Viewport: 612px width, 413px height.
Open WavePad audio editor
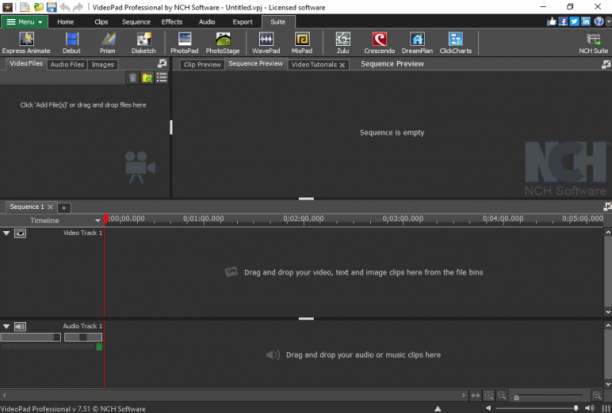click(x=266, y=43)
